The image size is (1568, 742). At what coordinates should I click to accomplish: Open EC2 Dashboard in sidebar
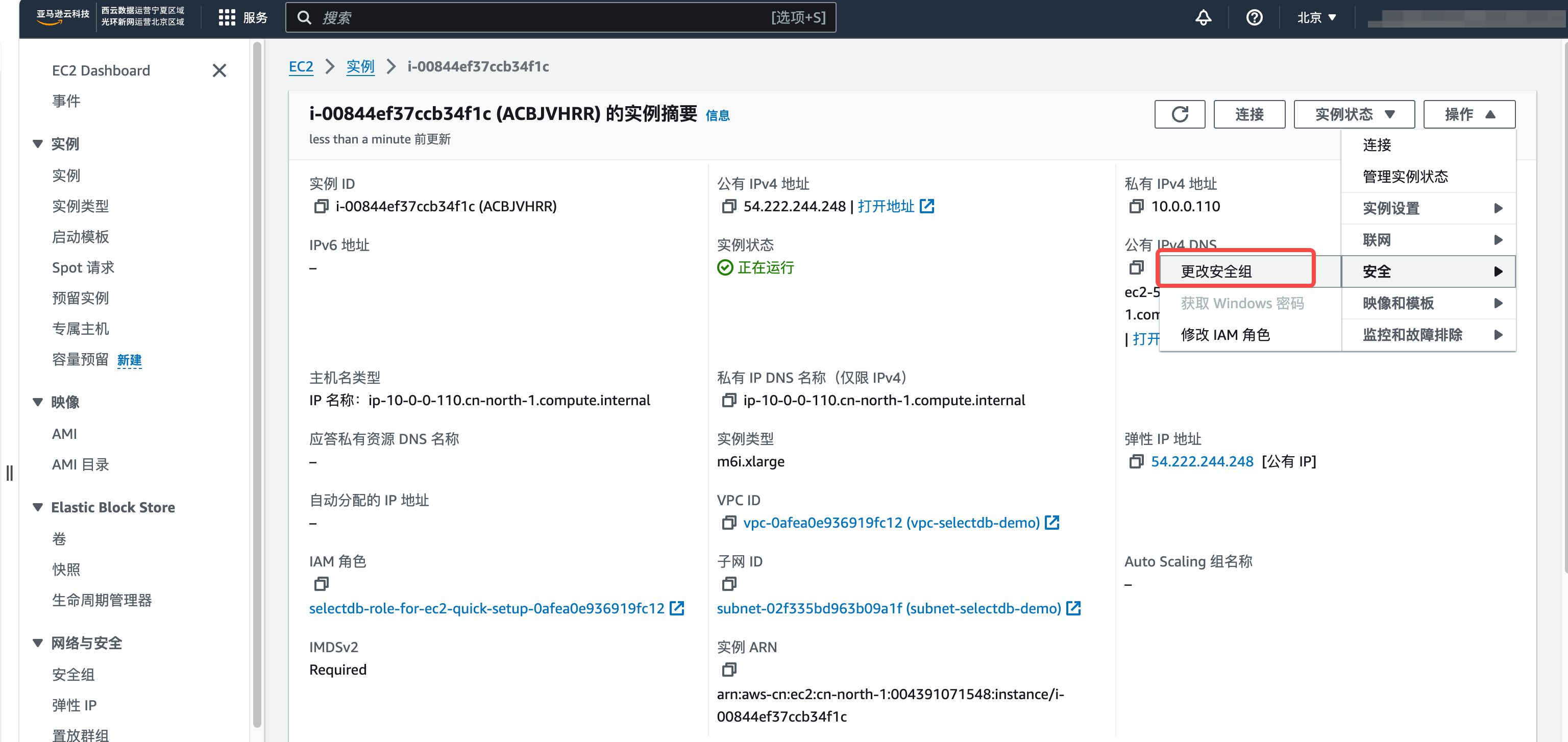point(101,70)
